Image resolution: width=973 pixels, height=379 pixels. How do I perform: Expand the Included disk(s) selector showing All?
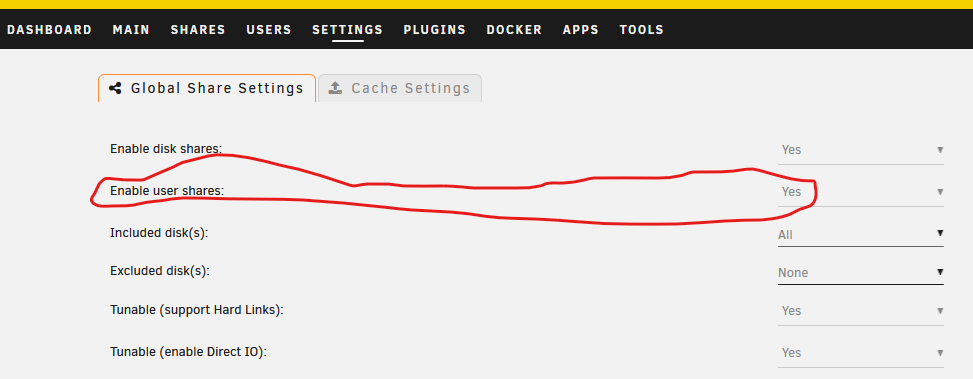point(861,235)
